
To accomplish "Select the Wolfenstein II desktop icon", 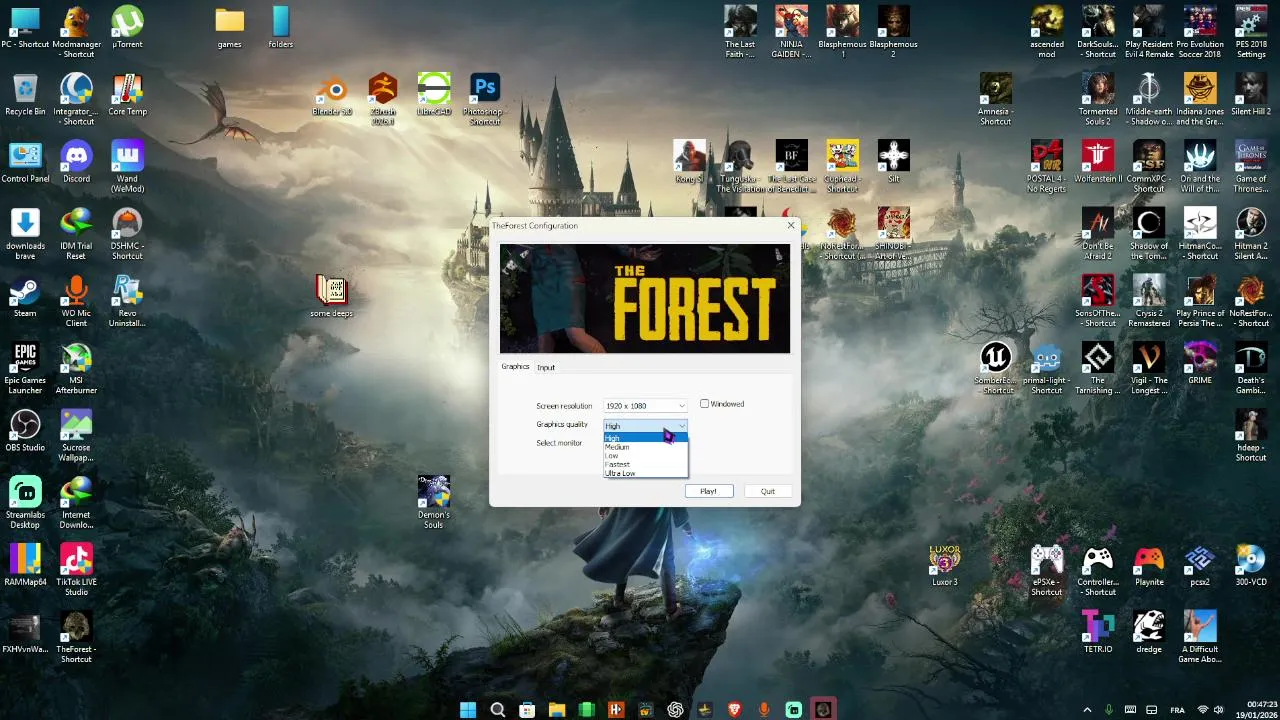I will [x=1097, y=163].
